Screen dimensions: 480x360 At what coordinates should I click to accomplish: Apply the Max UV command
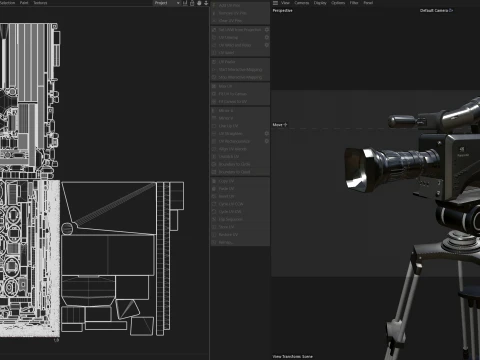(240, 86)
